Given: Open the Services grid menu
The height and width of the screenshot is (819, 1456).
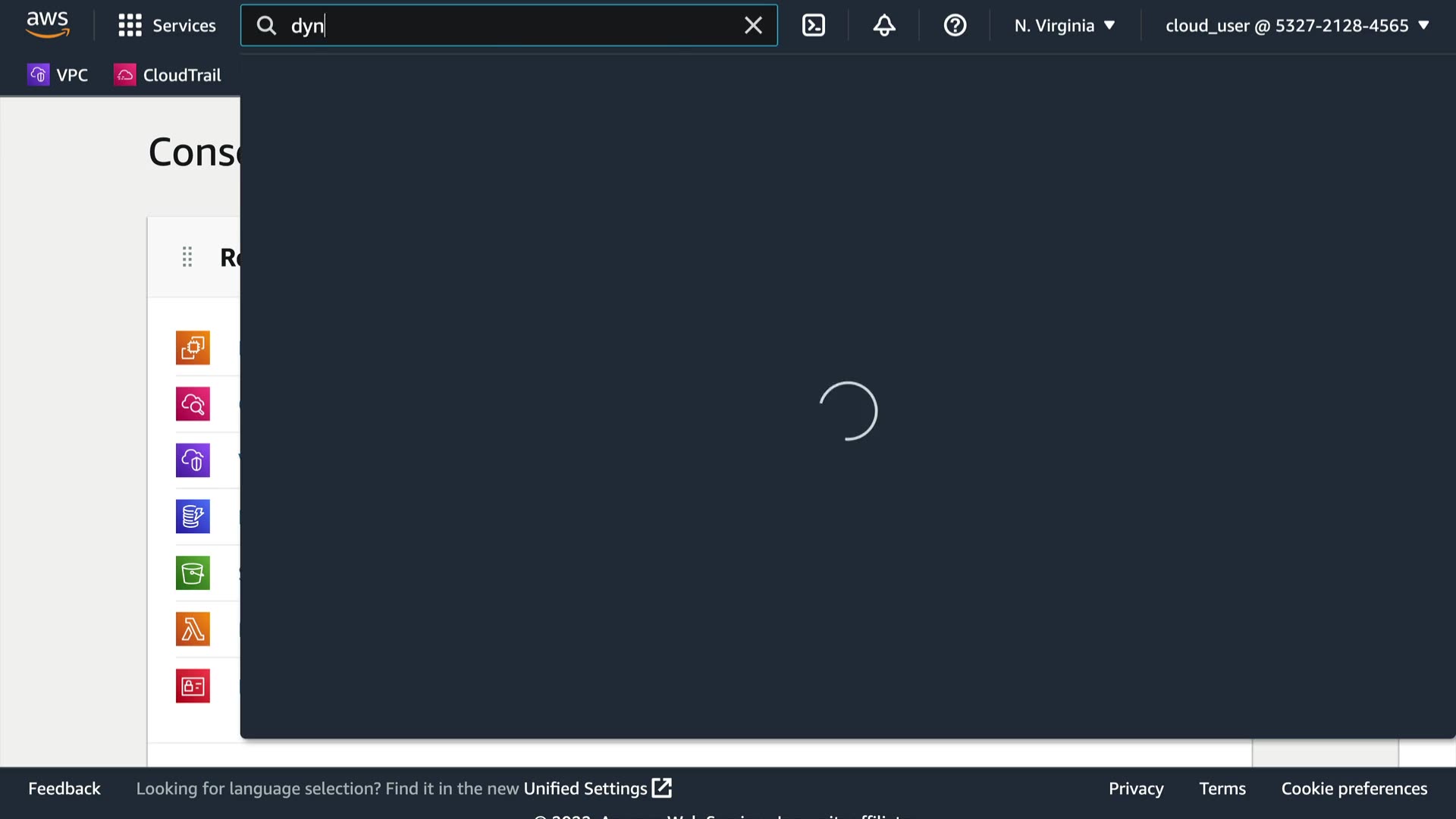Looking at the screenshot, I should [x=167, y=26].
